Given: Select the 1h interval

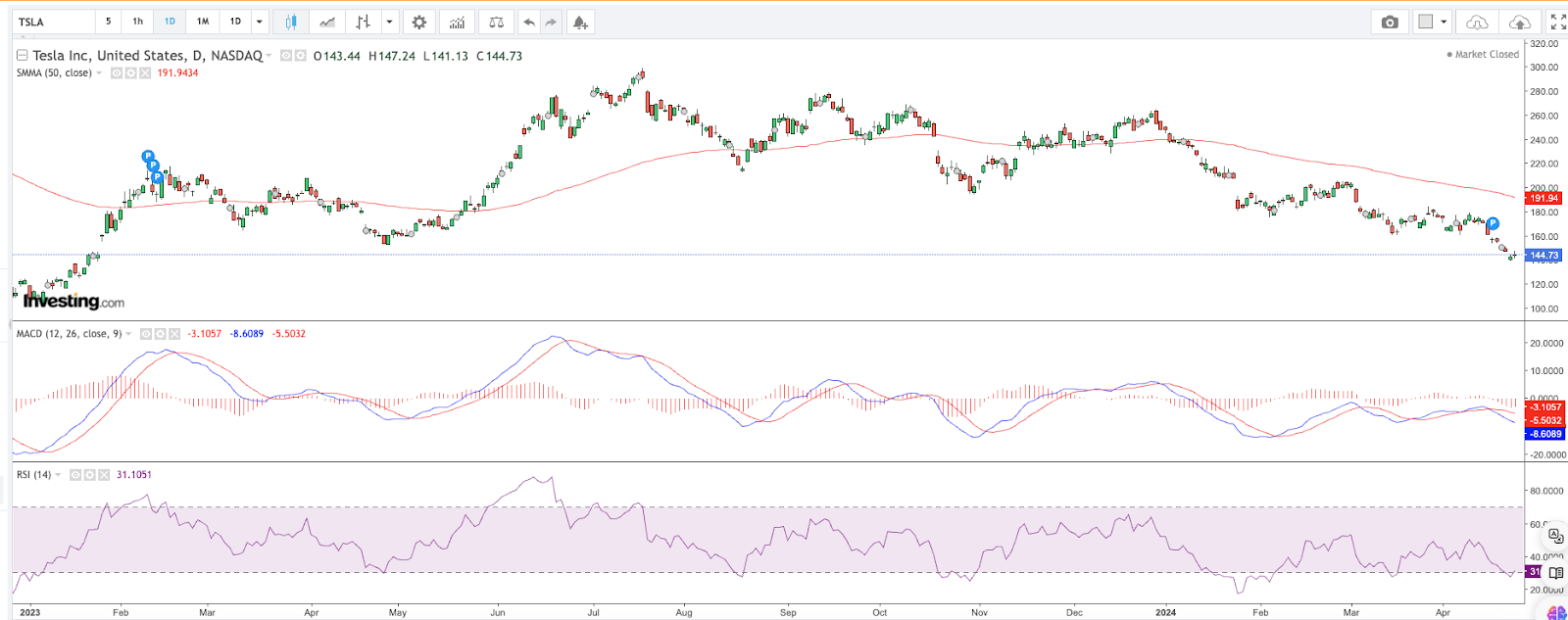Looking at the screenshot, I should point(138,22).
